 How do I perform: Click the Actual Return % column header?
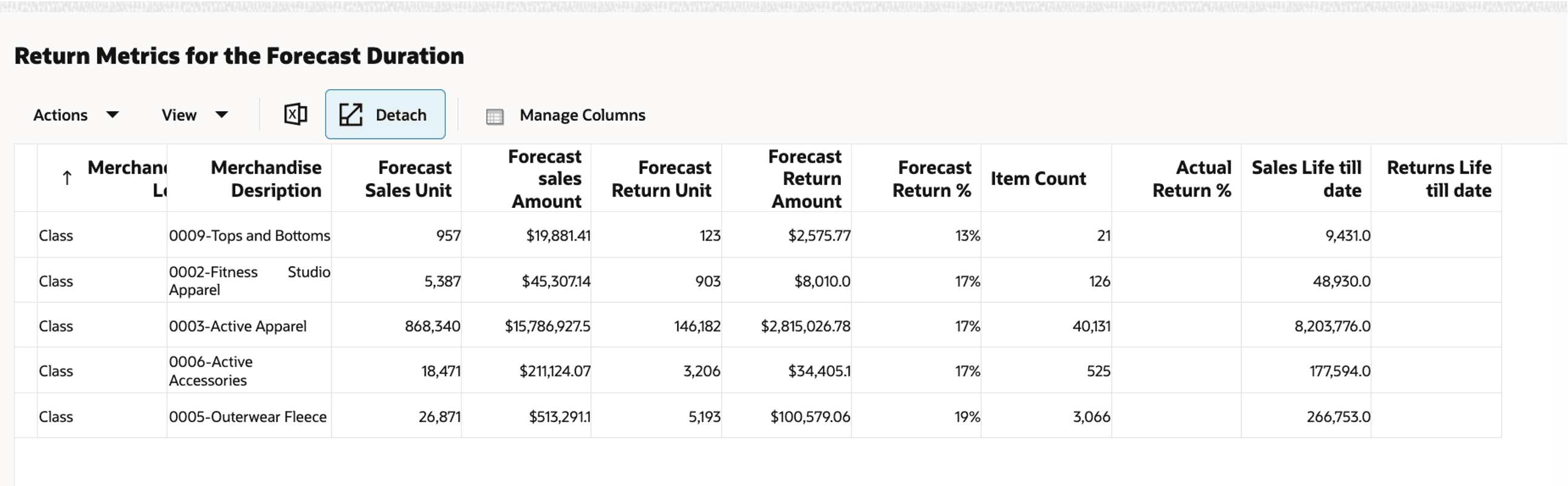[1177, 178]
